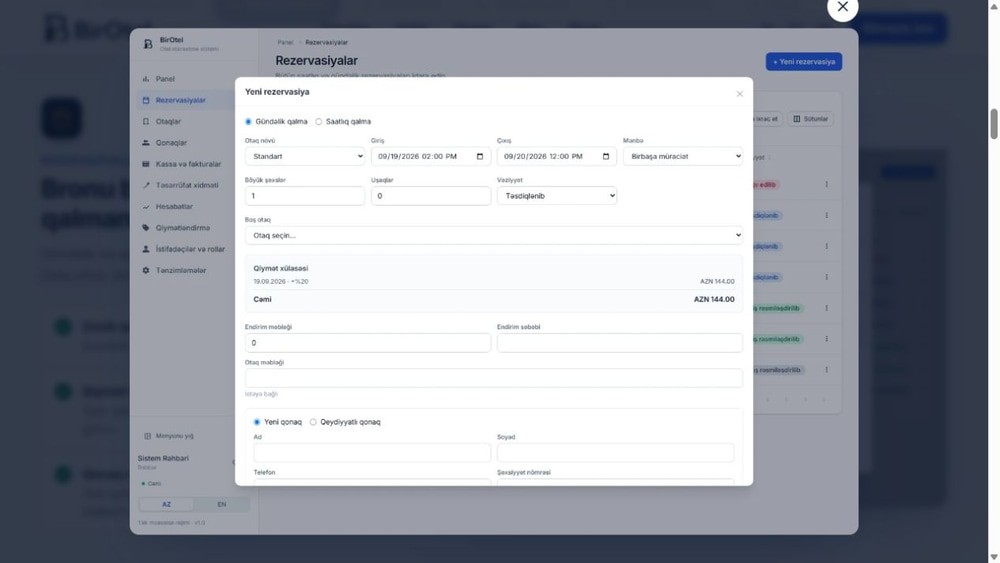Click Sütunlar columns button
1000x563 pixels.
tap(811, 119)
